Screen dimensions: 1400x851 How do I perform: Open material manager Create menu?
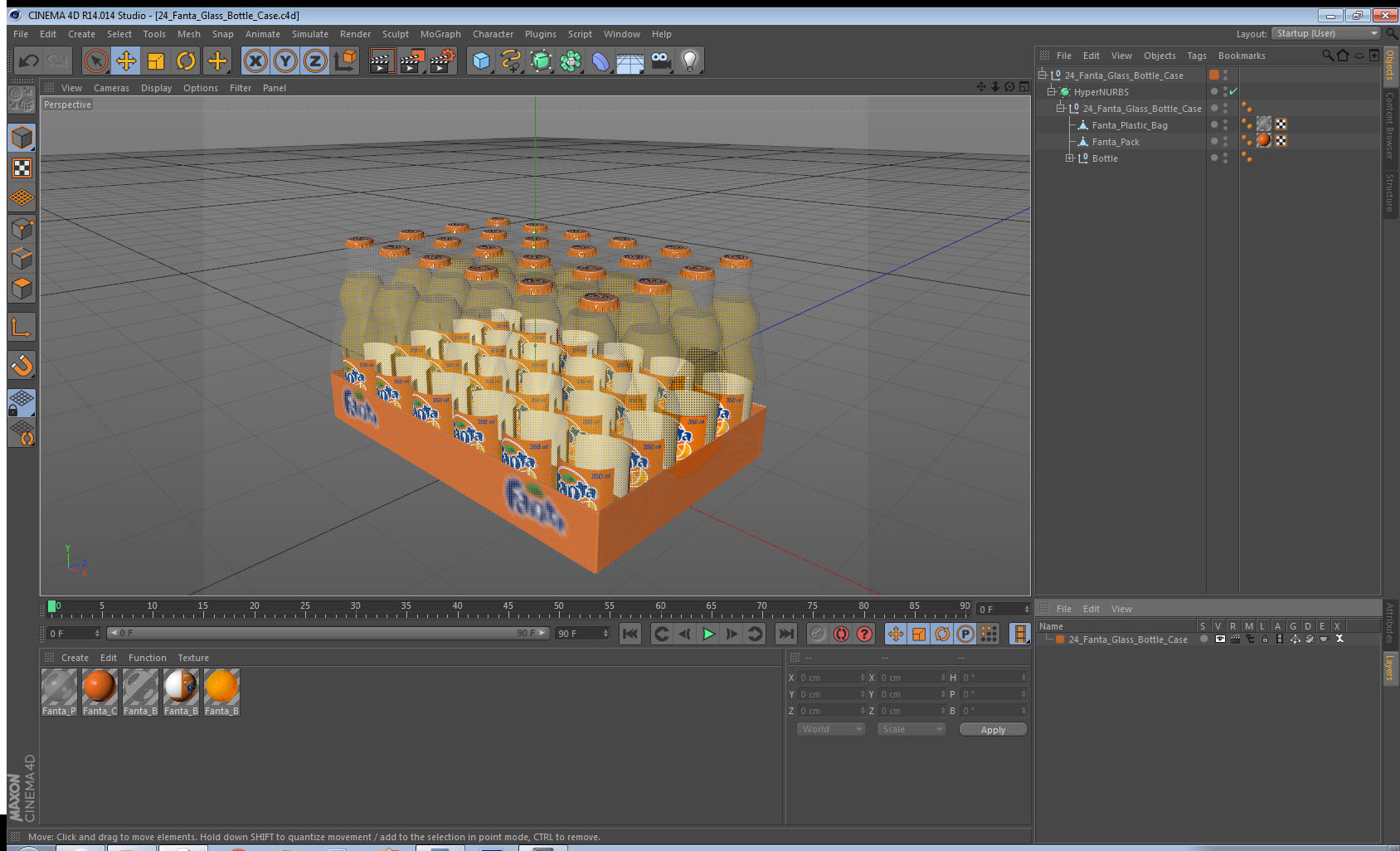[x=75, y=658]
